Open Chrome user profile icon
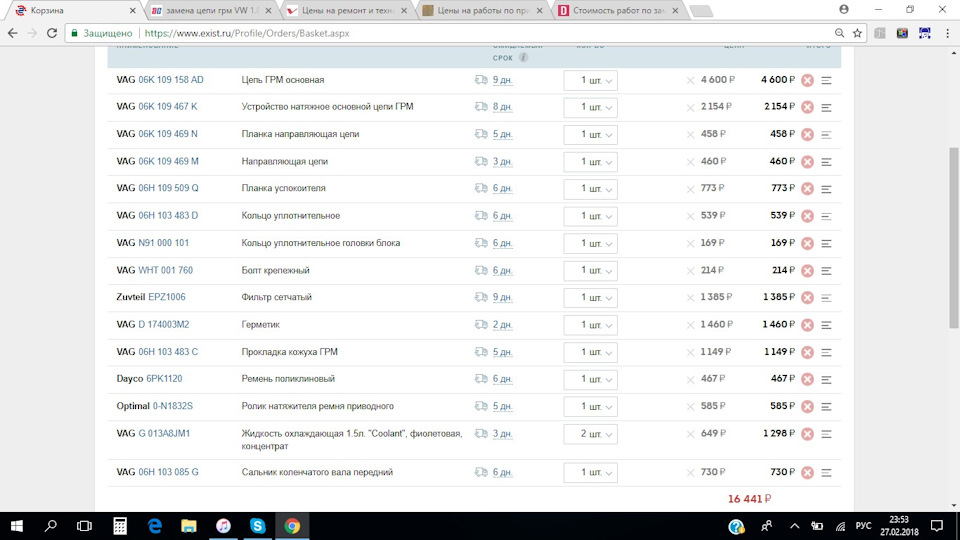This screenshot has width=960, height=540. click(x=844, y=9)
